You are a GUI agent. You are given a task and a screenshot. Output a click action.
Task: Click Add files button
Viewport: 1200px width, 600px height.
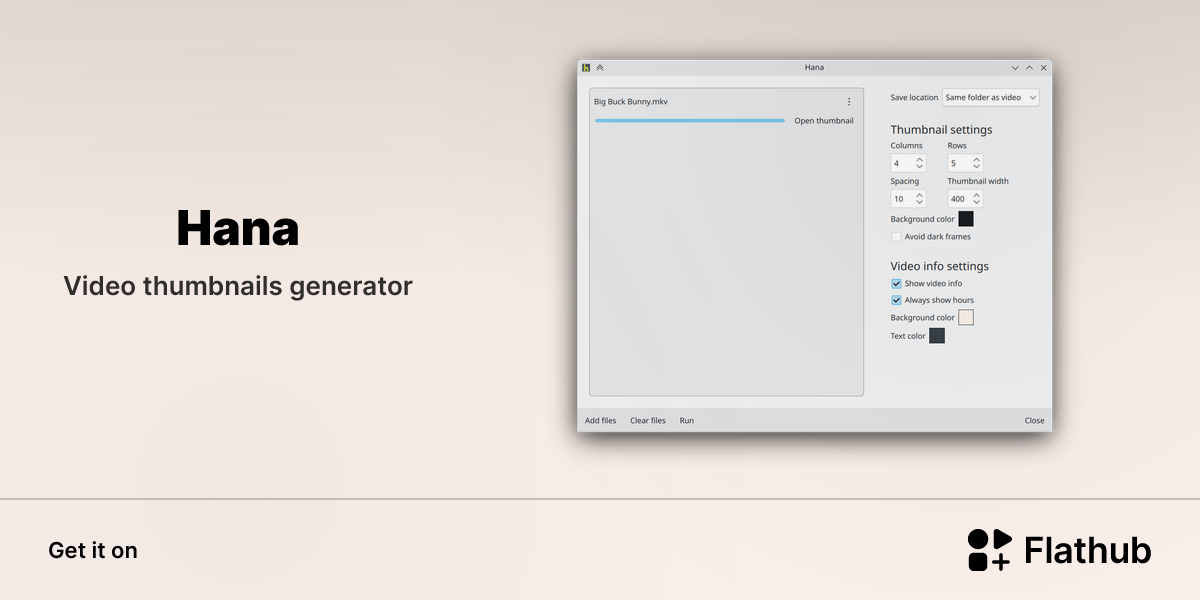point(601,421)
